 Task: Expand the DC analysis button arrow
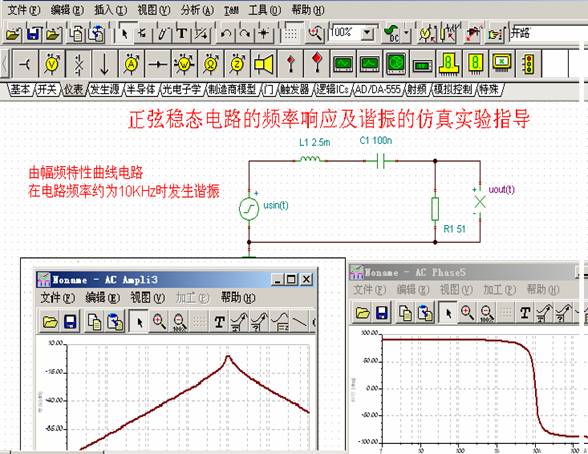[407, 34]
